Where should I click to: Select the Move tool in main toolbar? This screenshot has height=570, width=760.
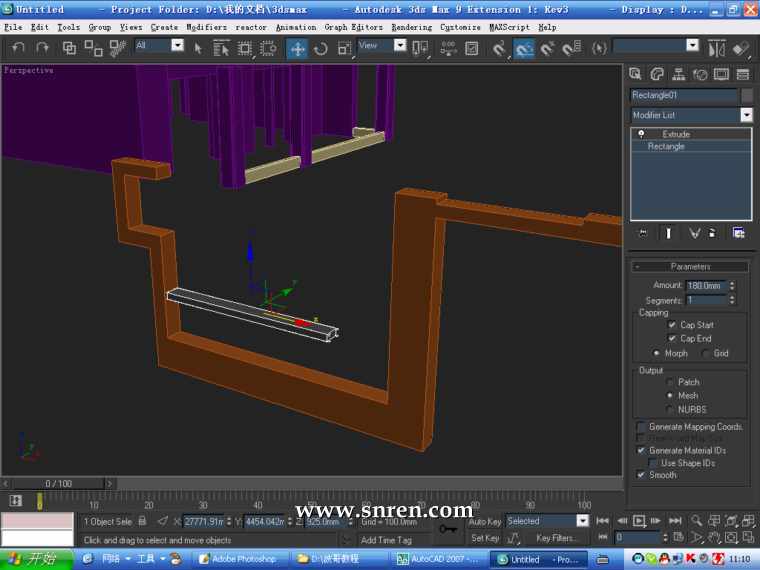[x=298, y=48]
